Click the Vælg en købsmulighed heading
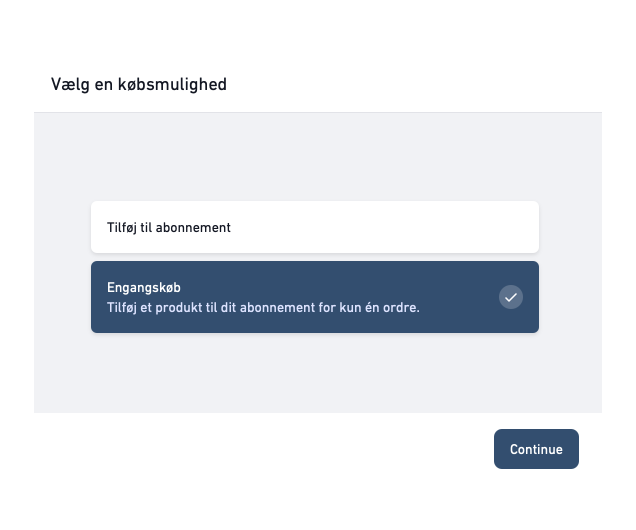The height and width of the screenshot is (530, 636). pyautogui.click(x=139, y=84)
